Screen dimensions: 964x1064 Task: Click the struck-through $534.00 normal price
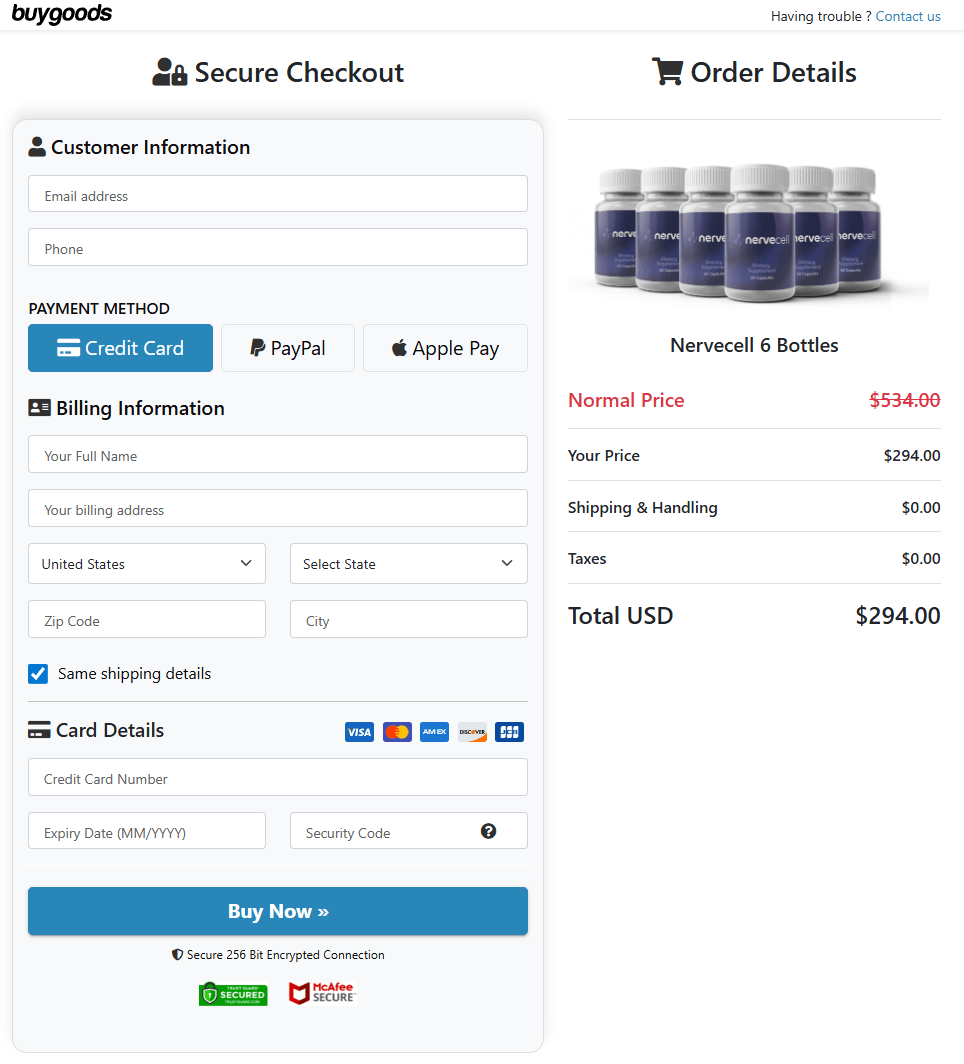coord(905,400)
